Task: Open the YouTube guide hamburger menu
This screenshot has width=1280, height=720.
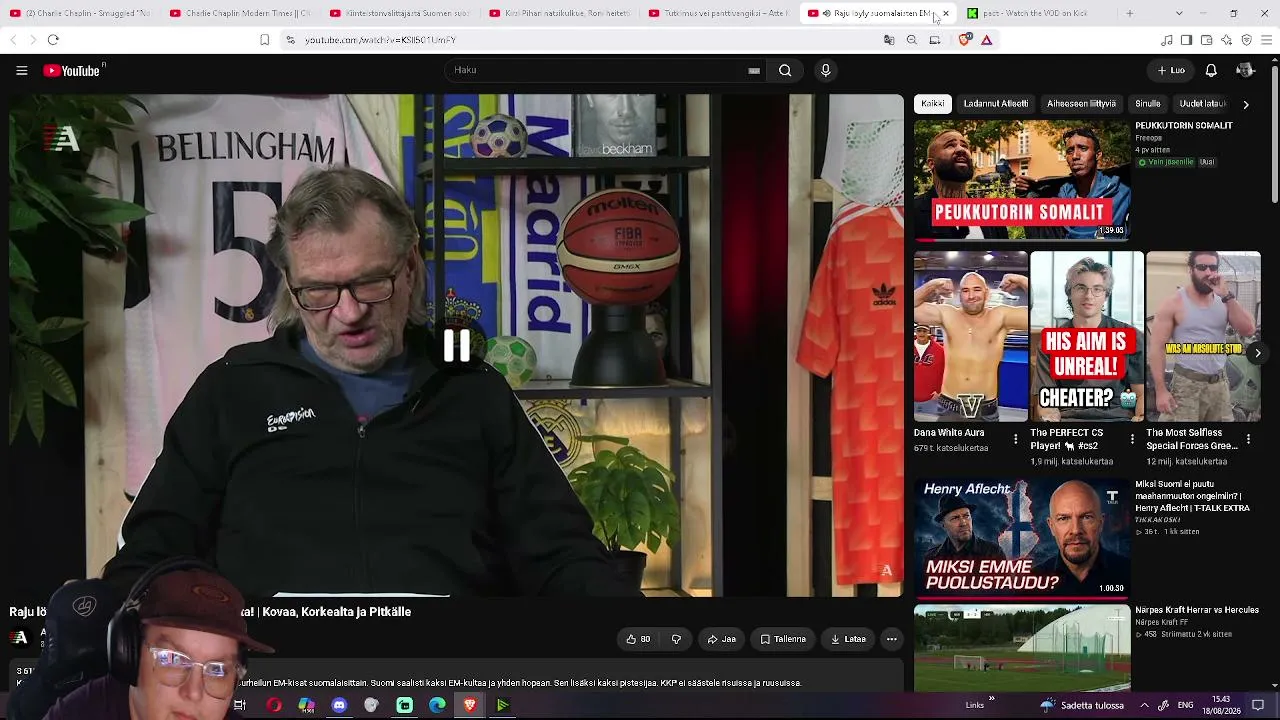Action: 21,70
